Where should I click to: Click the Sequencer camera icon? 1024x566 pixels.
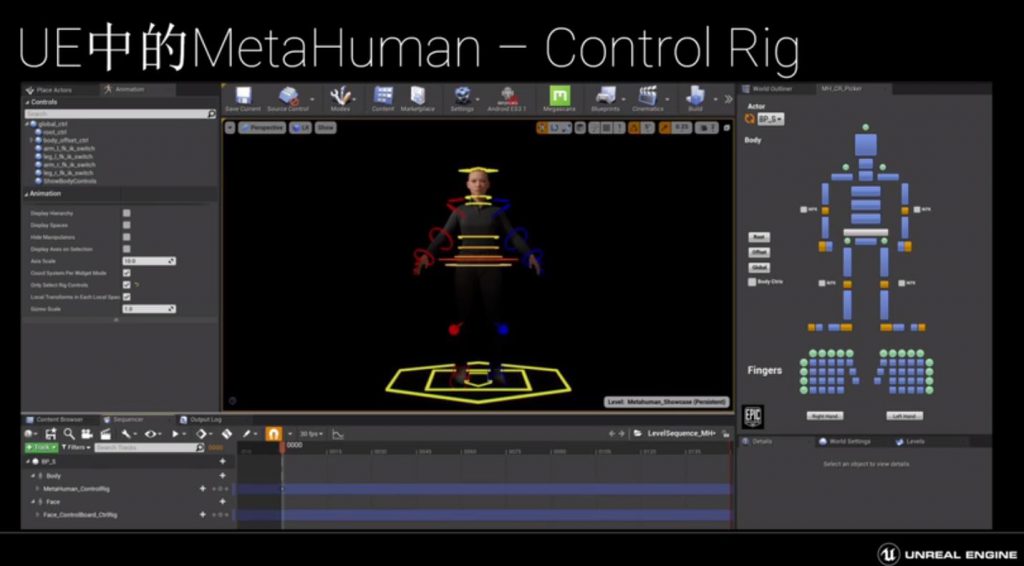pyautogui.click(x=87, y=433)
